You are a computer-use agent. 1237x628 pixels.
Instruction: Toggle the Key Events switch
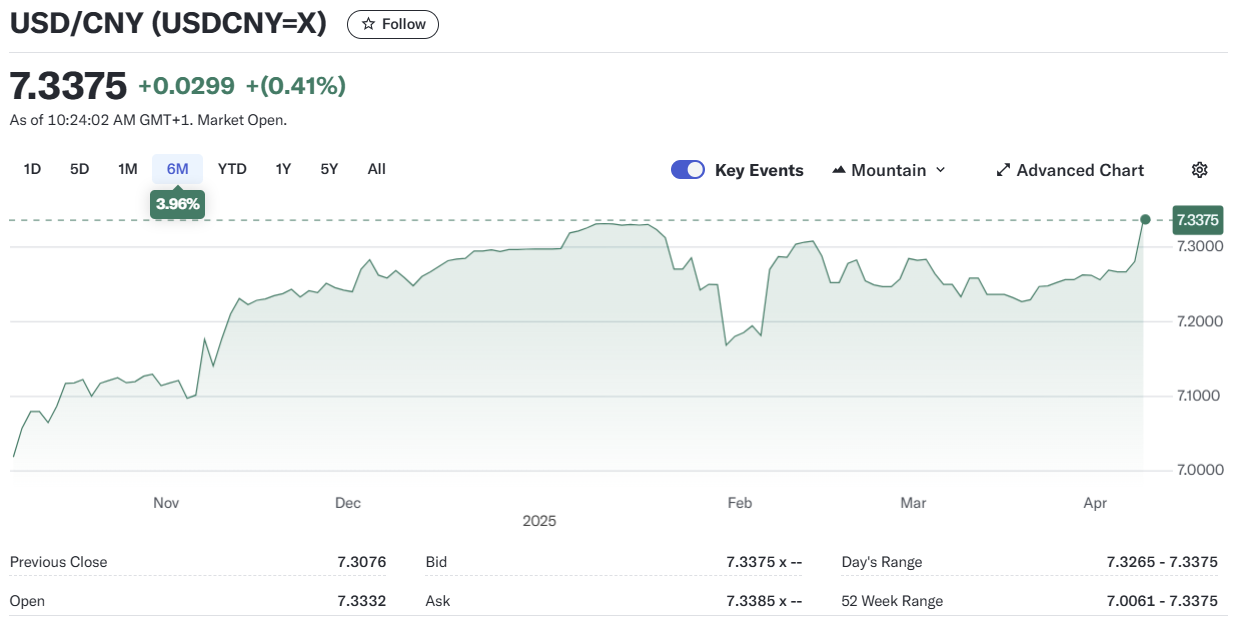(688, 170)
